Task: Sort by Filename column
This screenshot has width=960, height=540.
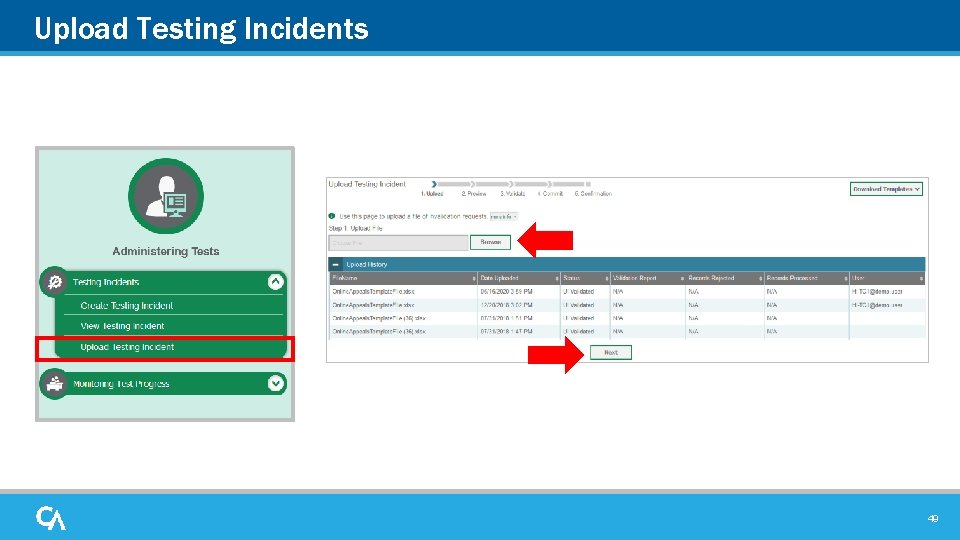Action: (403, 278)
